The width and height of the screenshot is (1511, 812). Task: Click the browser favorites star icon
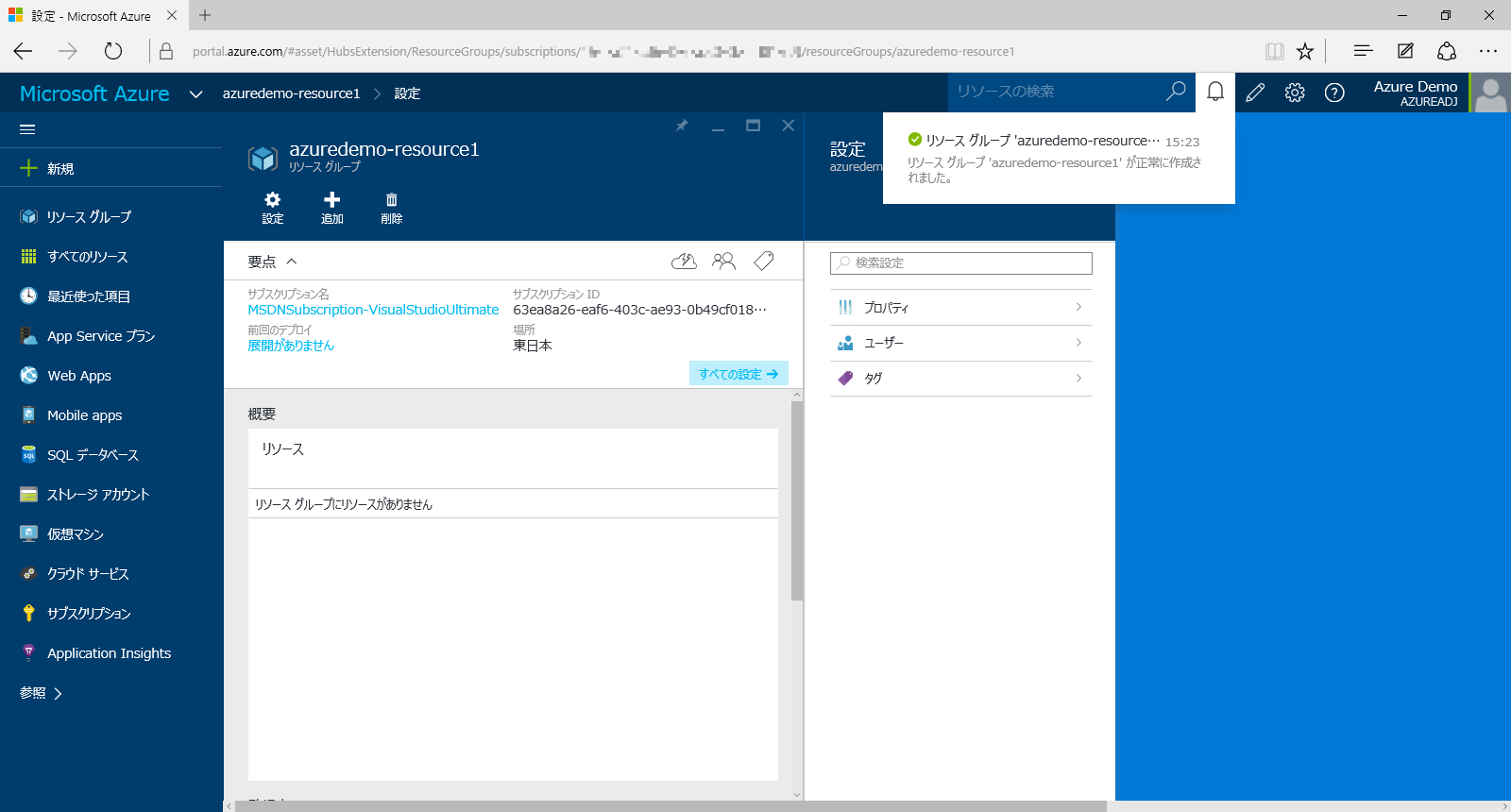(1305, 51)
